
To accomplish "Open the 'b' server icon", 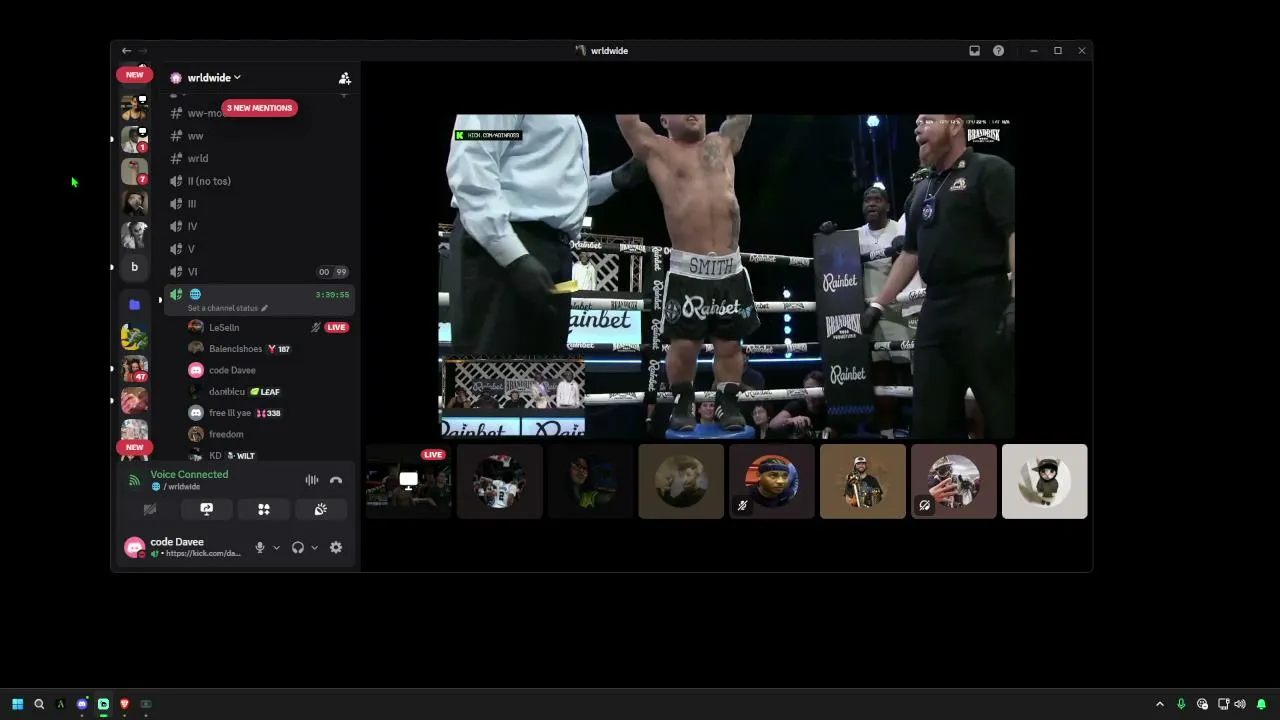I will (134, 267).
